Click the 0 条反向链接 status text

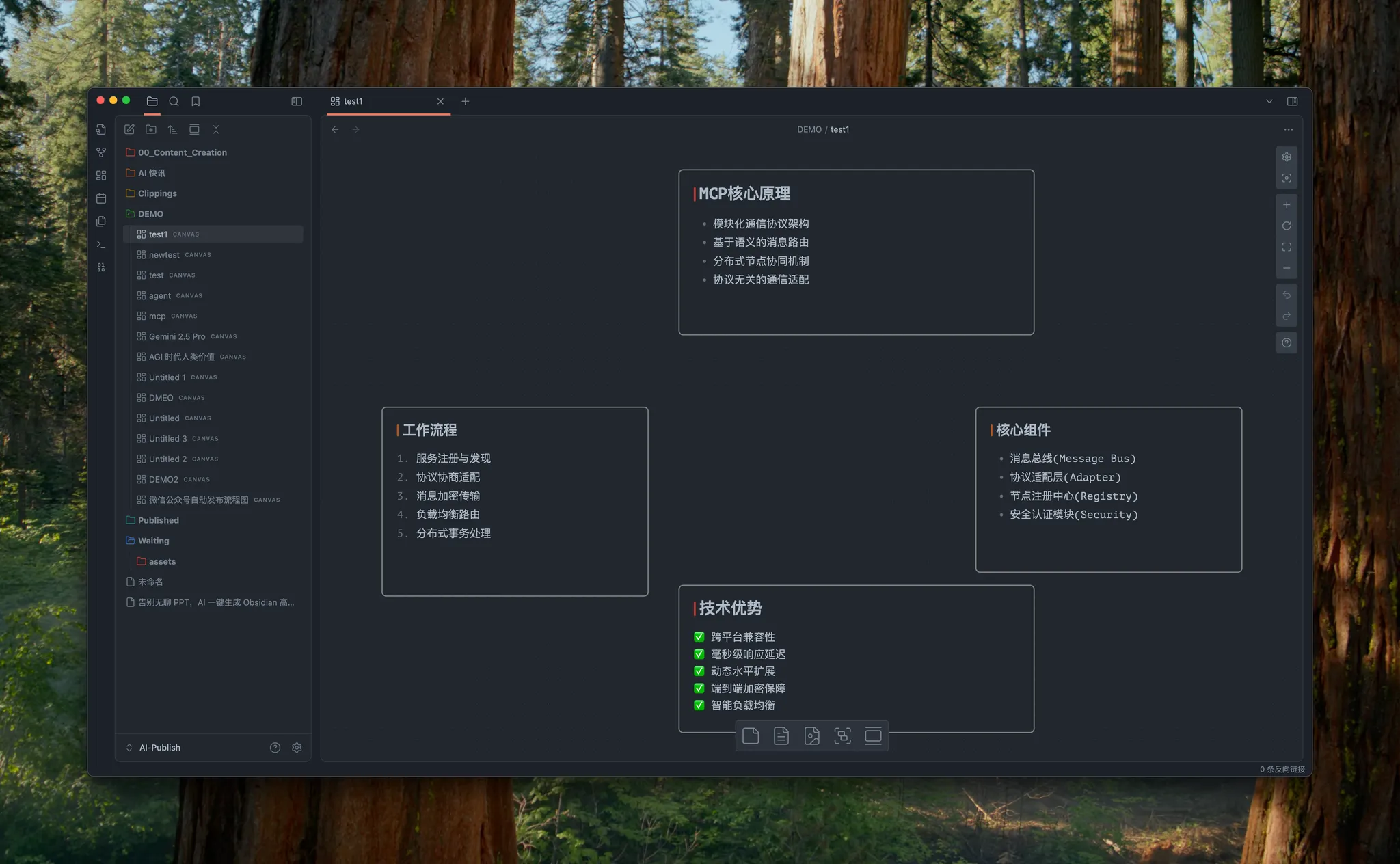click(1282, 769)
